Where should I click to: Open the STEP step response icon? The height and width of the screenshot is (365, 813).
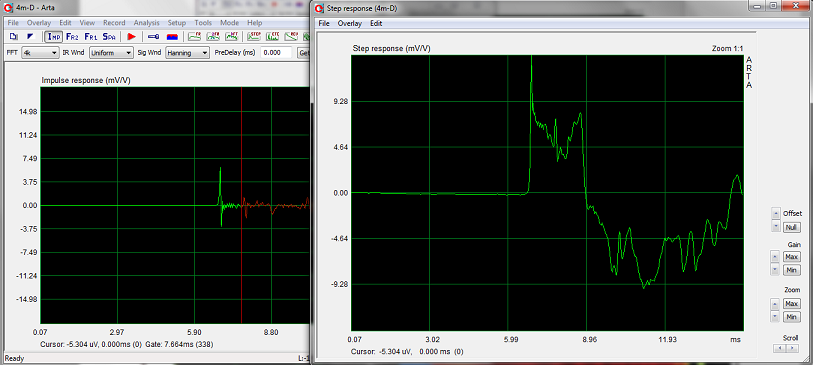pos(254,37)
